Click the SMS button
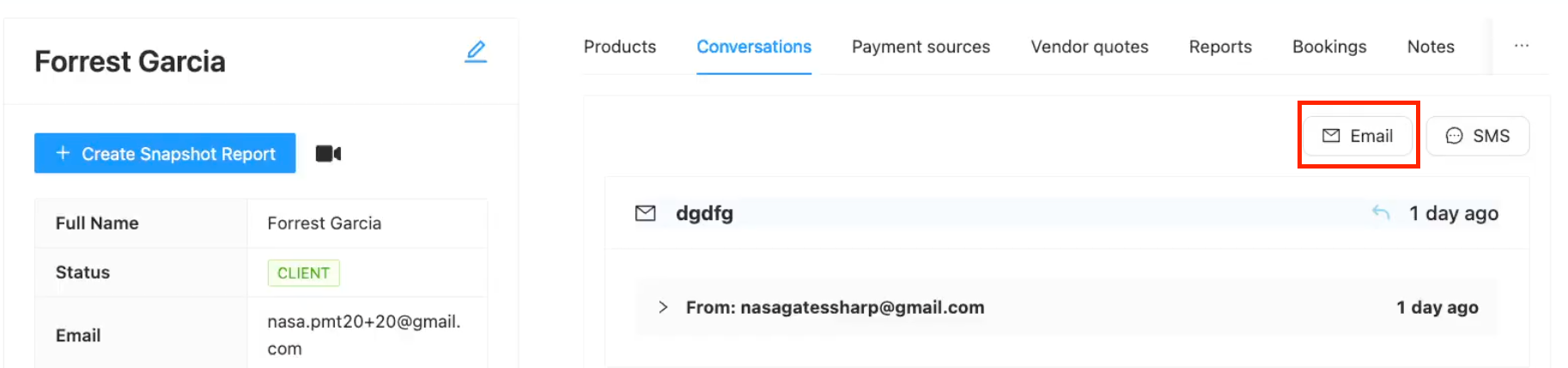This screenshot has height=368, width=1568. click(x=1477, y=136)
